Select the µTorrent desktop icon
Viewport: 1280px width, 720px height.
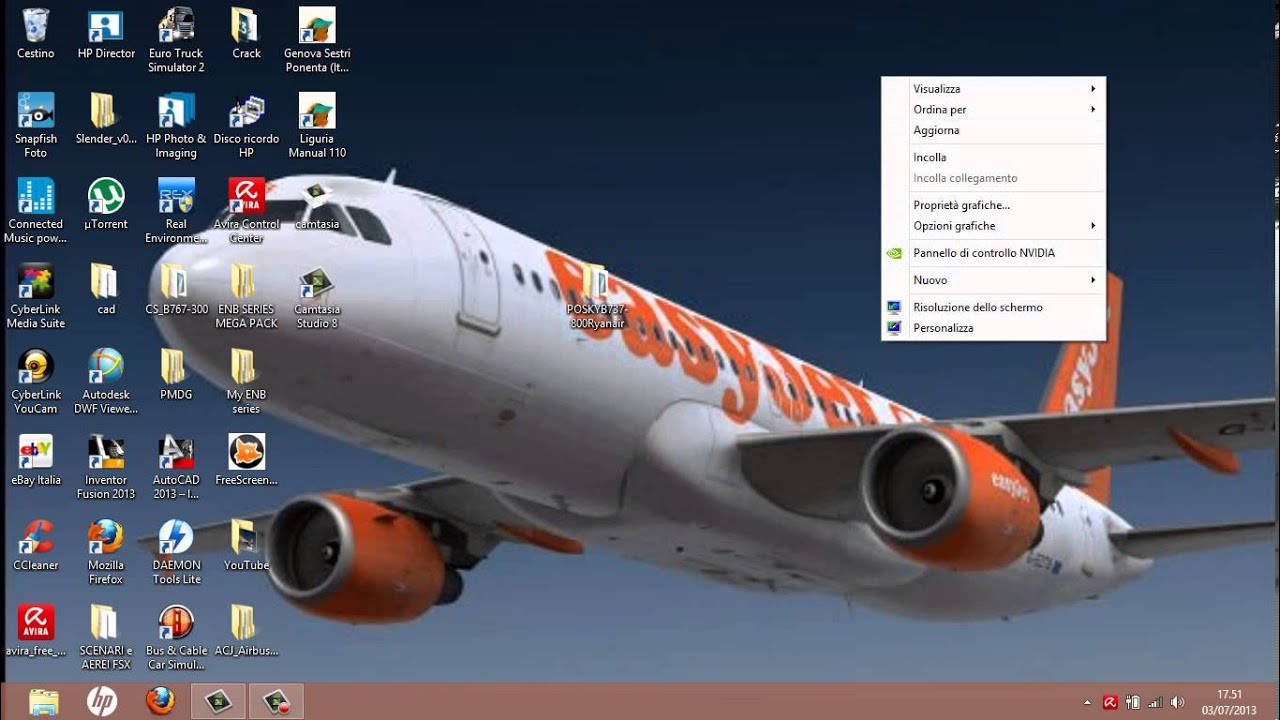pyautogui.click(x=106, y=205)
